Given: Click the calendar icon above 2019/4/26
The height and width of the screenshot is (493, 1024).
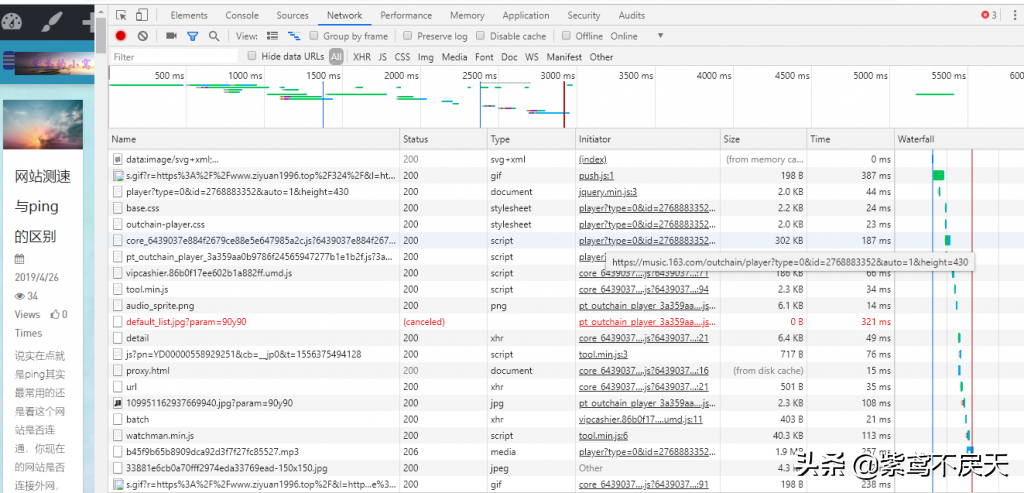Looking at the screenshot, I should point(19,259).
